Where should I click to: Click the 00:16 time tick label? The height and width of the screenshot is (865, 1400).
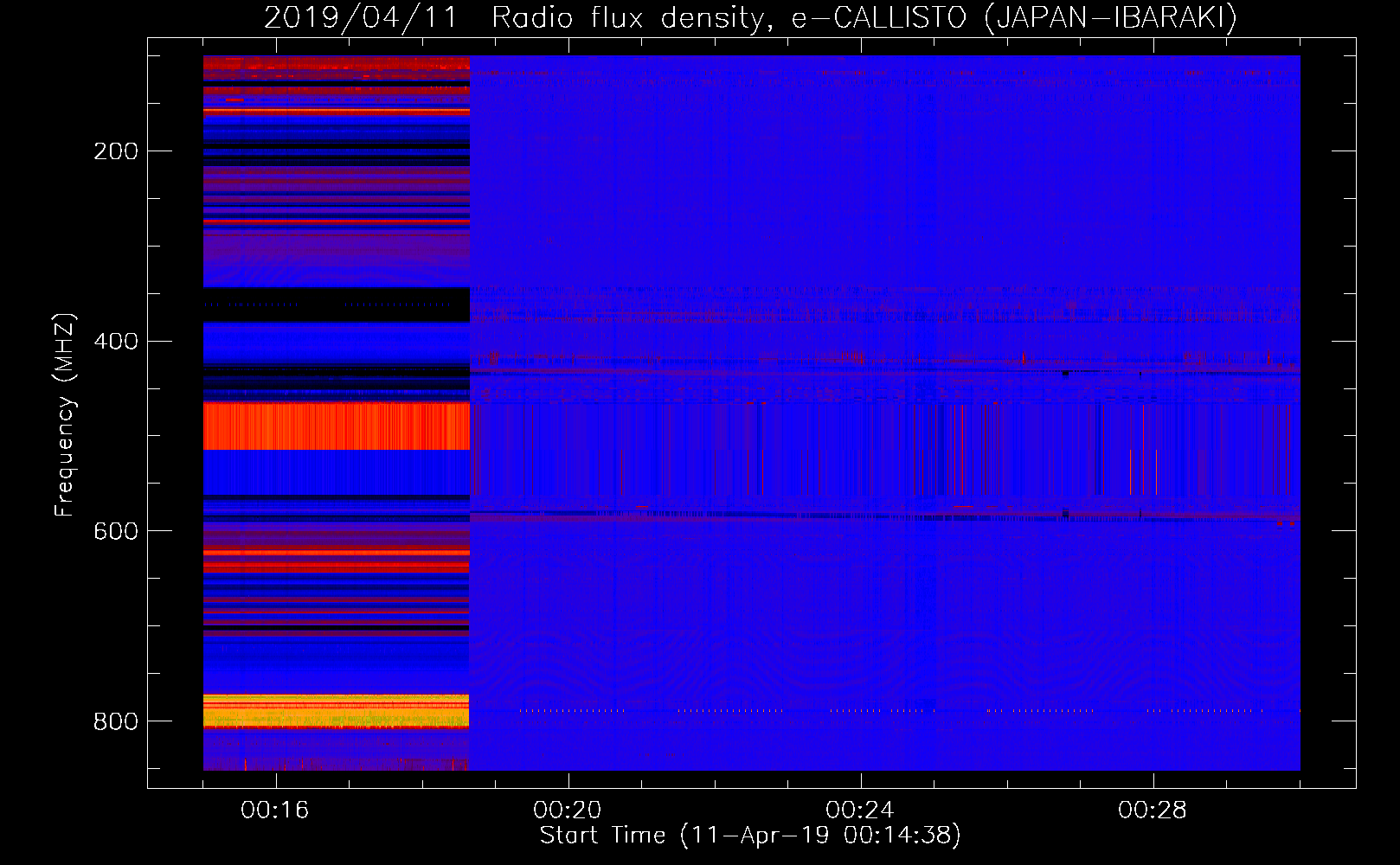pos(275,810)
